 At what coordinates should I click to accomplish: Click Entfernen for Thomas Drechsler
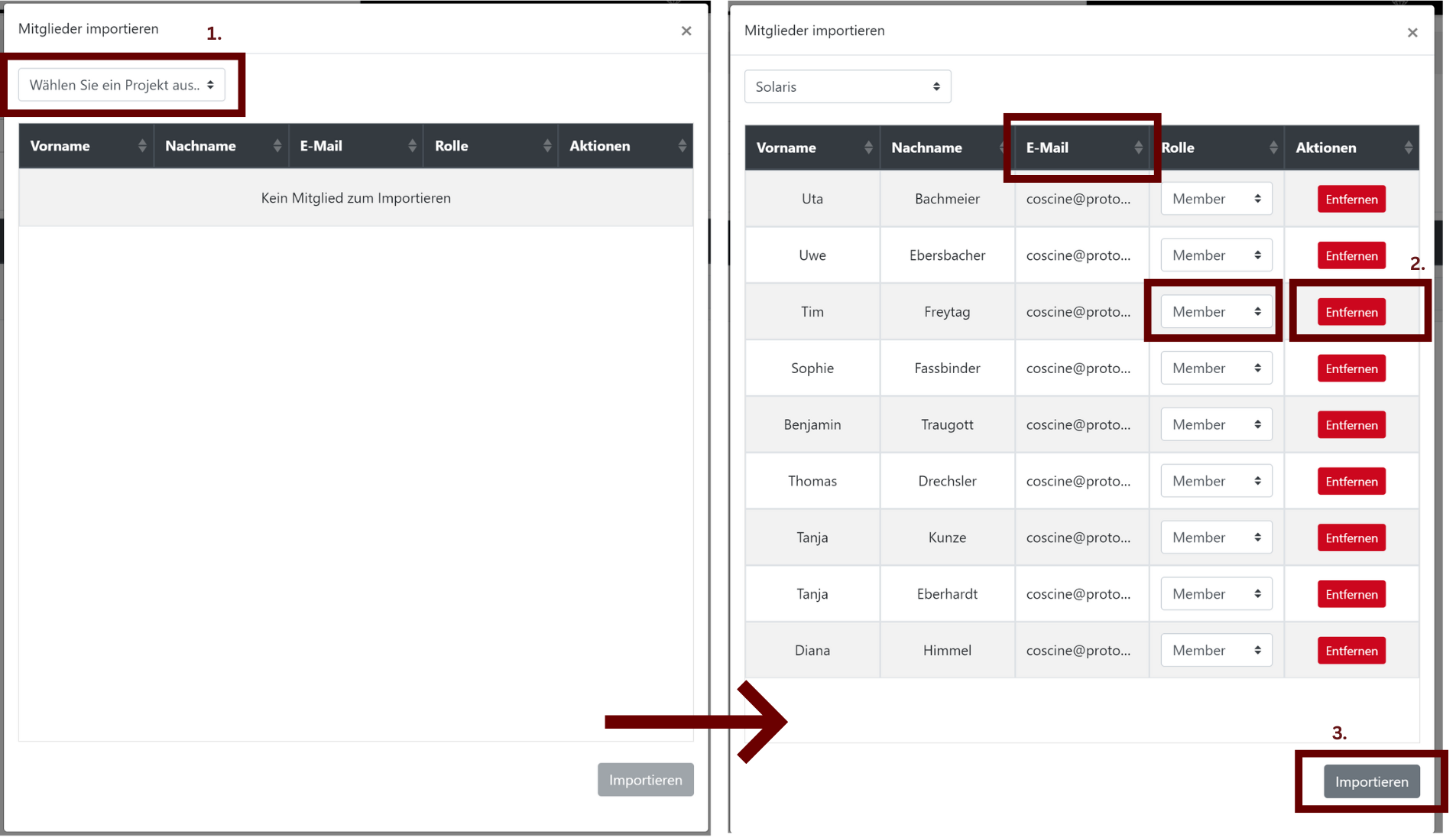click(1351, 482)
